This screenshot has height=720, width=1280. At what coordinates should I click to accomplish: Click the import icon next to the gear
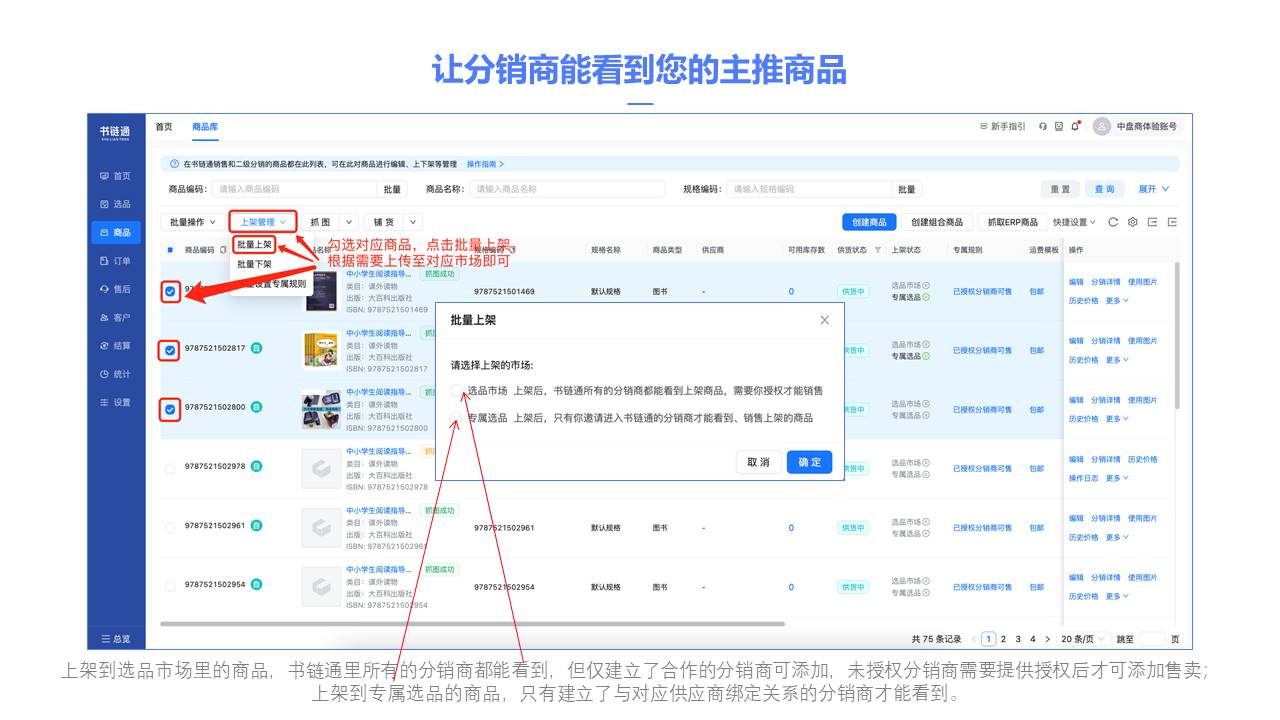pyautogui.click(x=1153, y=222)
